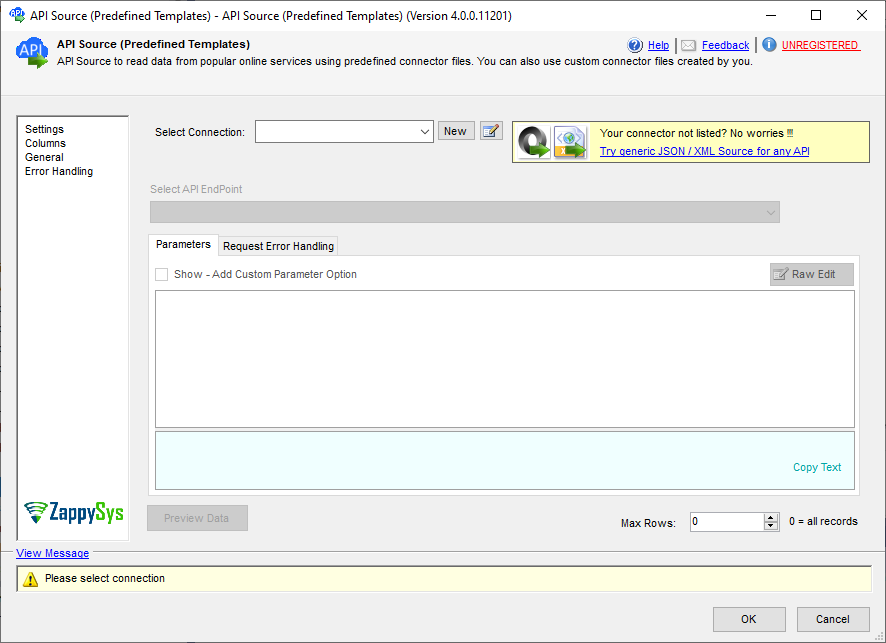Click the UNREGISTERED link
The image size is (886, 643).
click(820, 45)
